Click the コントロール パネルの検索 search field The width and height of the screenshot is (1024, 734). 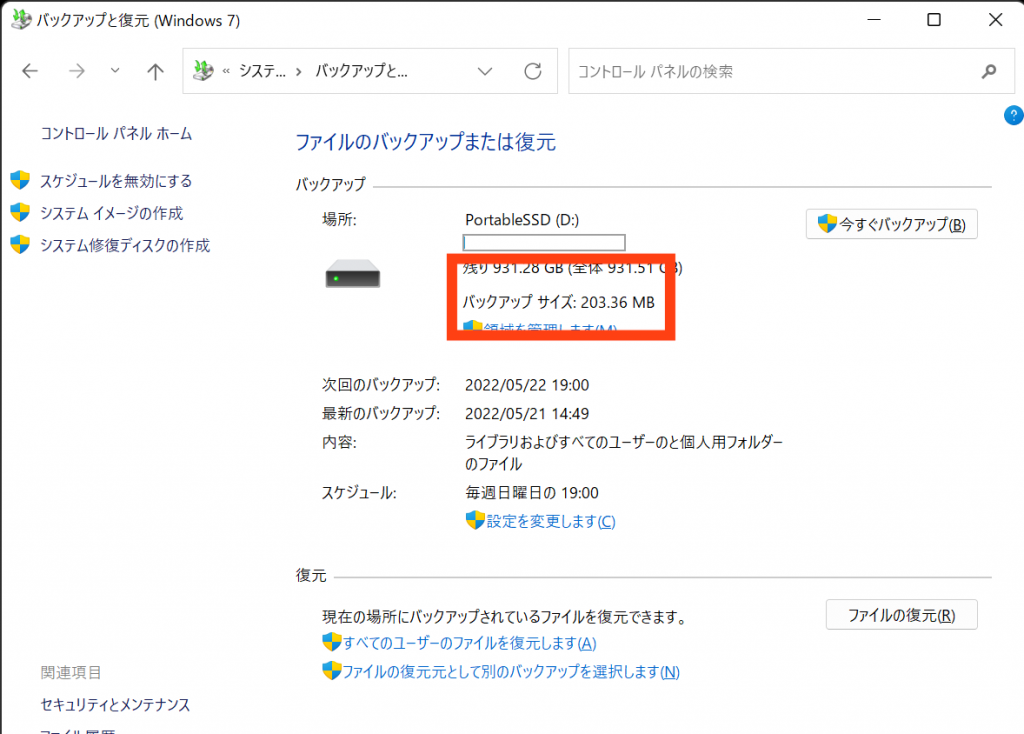770,71
